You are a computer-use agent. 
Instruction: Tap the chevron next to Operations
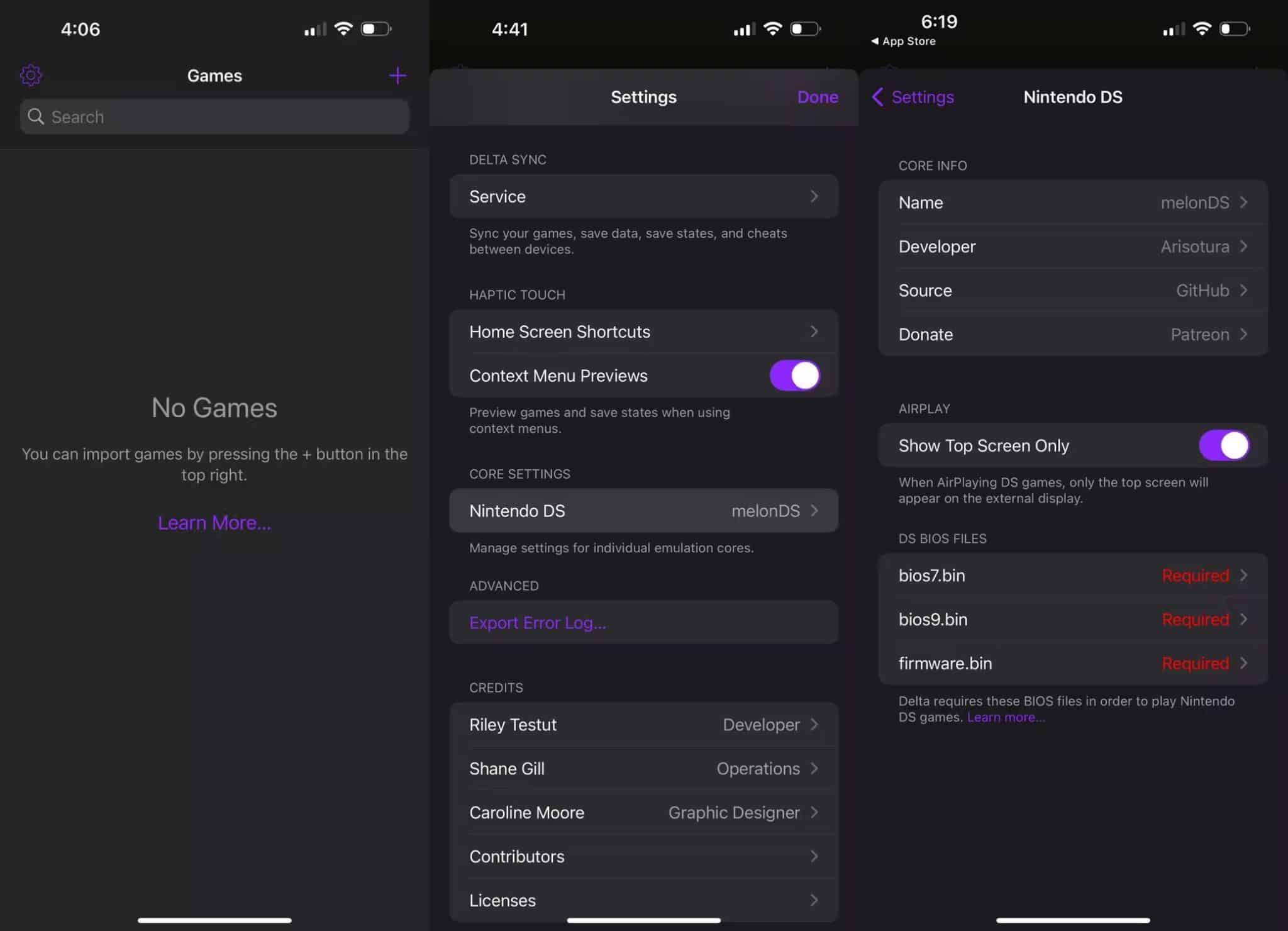pyautogui.click(x=814, y=769)
